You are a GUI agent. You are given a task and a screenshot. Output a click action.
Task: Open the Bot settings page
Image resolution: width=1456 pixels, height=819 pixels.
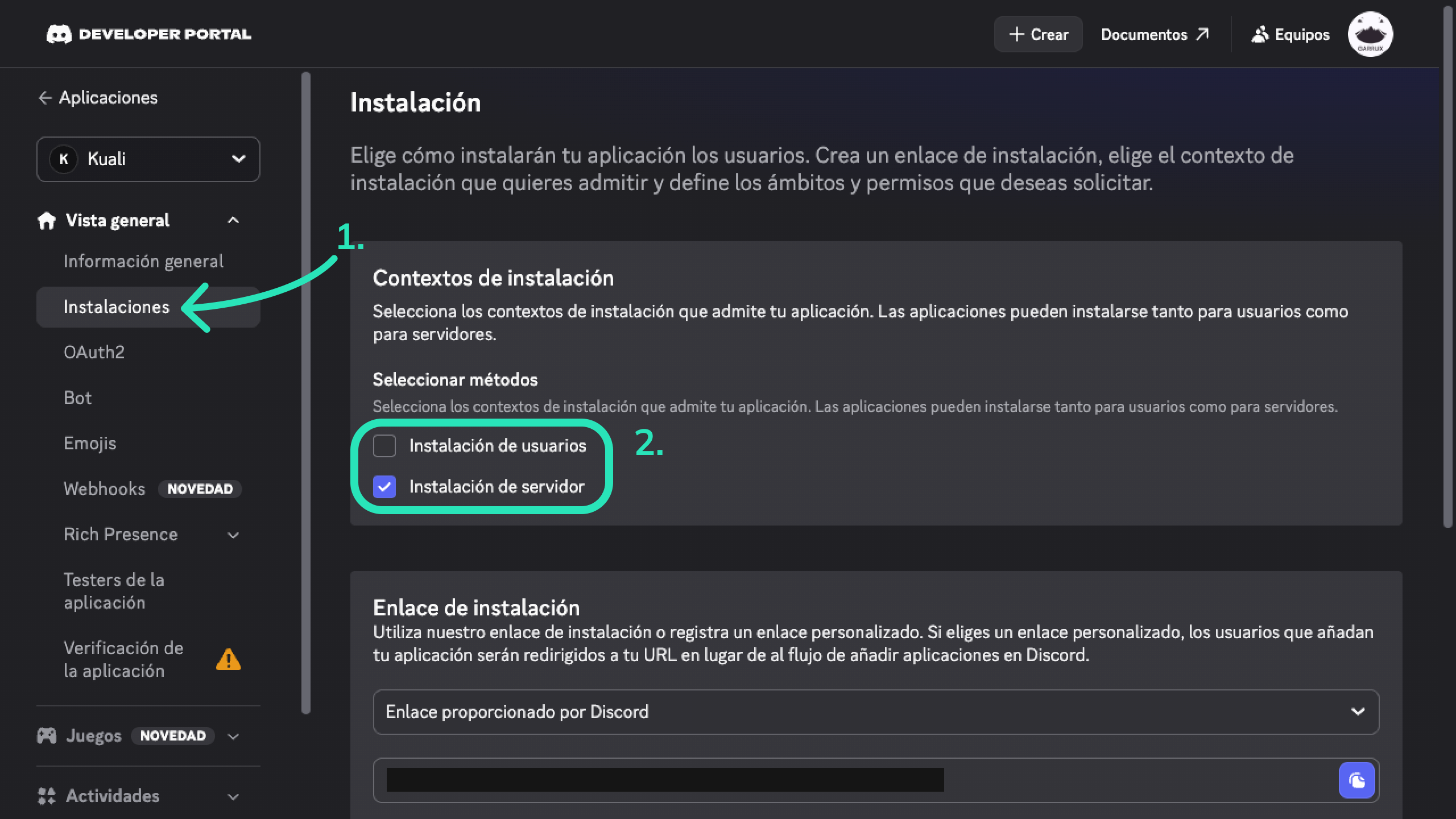click(x=77, y=398)
